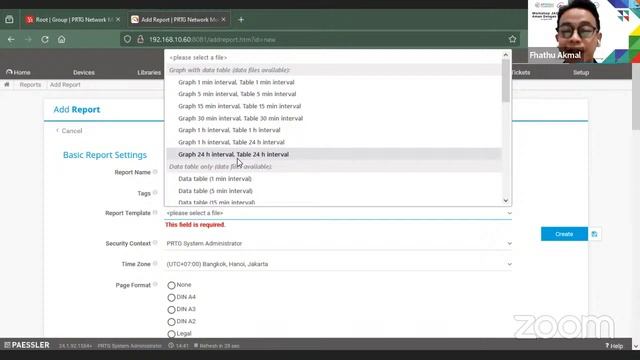Click the Paessler logo in the footer

coord(27,345)
